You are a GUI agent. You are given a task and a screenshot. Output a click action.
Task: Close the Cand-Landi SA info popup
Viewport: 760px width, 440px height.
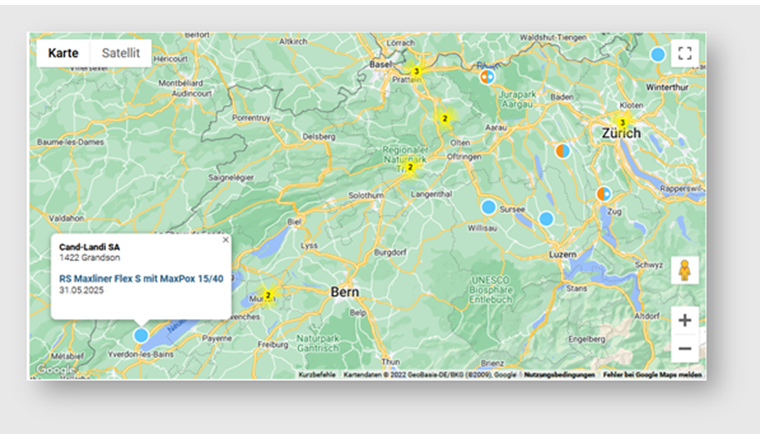point(225,240)
